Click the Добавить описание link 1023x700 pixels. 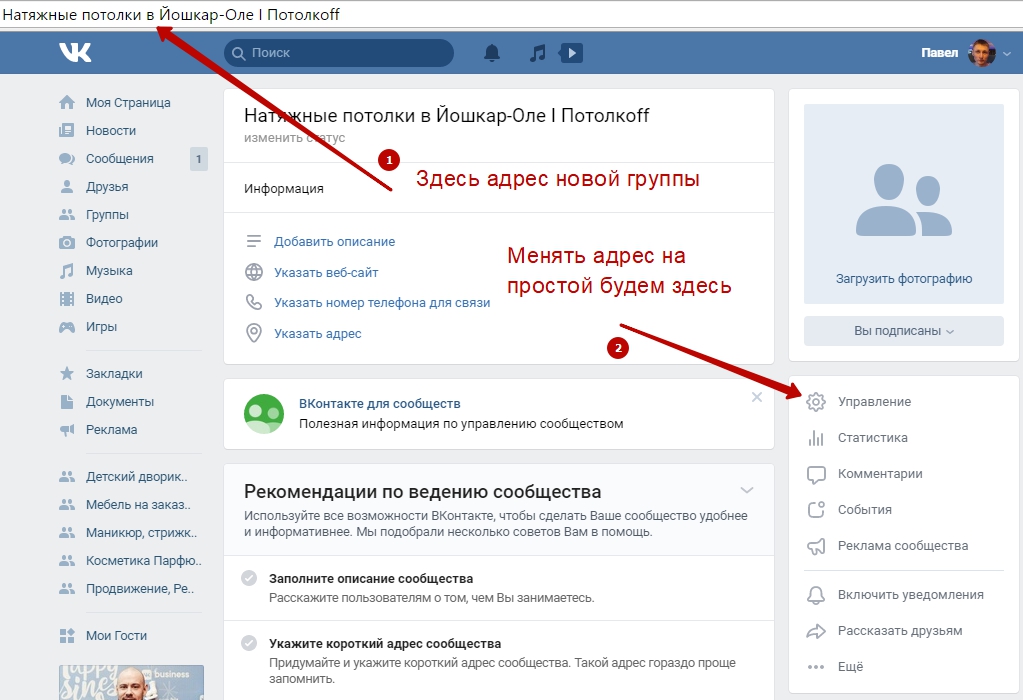(x=334, y=241)
